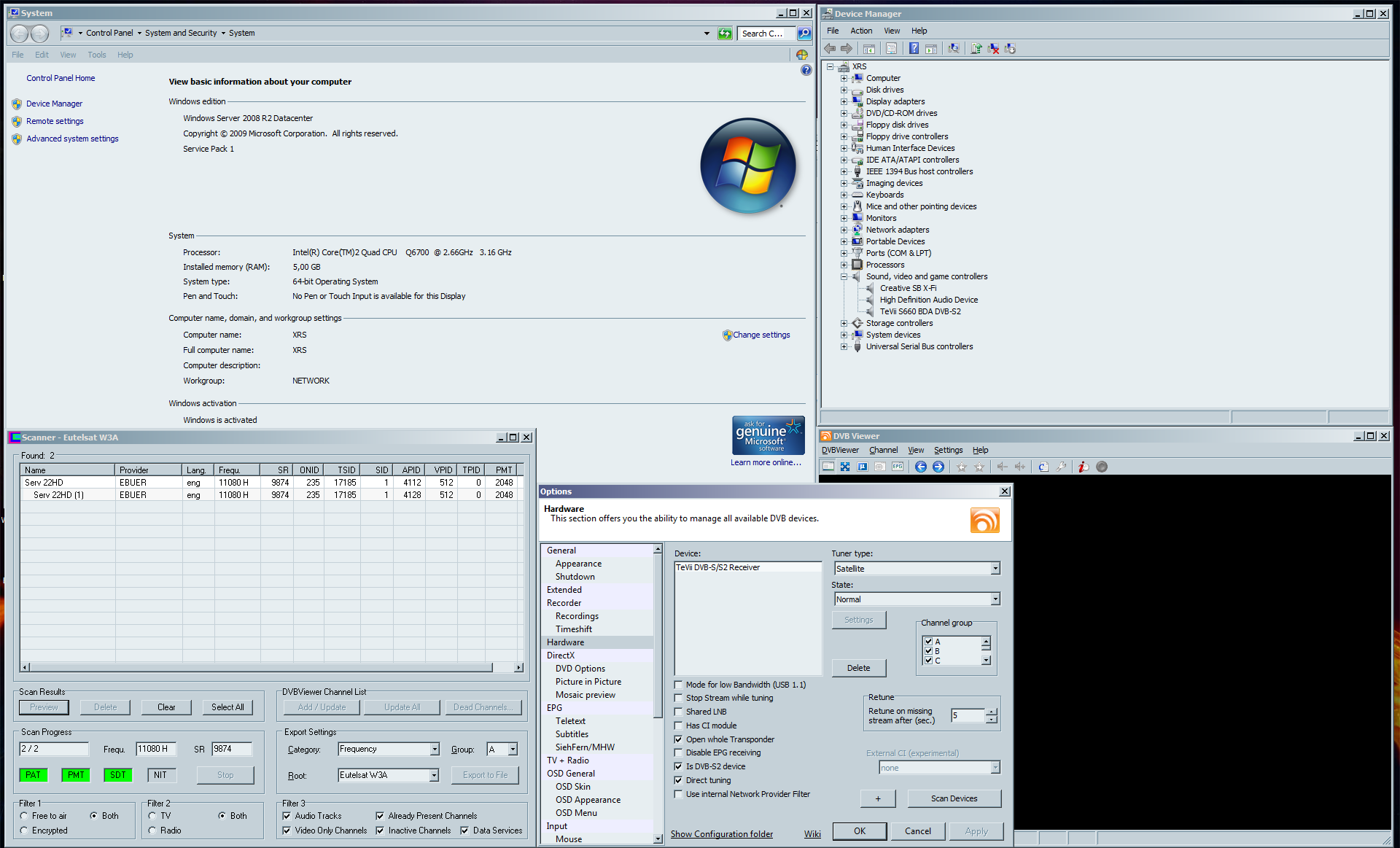Click the red info icon in DVB Viewer
Image resolution: width=1400 pixels, height=848 pixels.
pyautogui.click(x=1084, y=467)
